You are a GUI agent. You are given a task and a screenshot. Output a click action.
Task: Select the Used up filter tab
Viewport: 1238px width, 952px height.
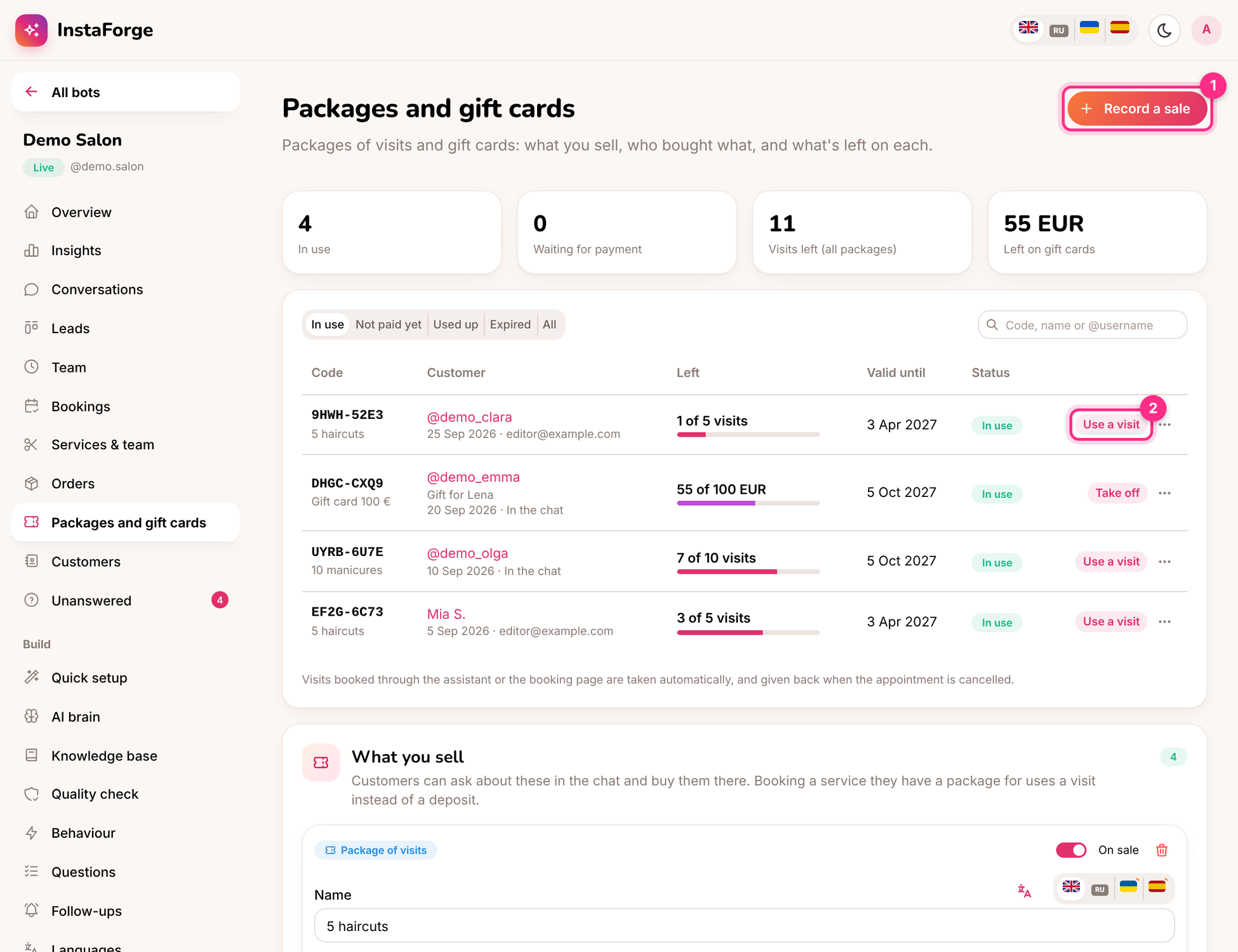[x=455, y=324]
